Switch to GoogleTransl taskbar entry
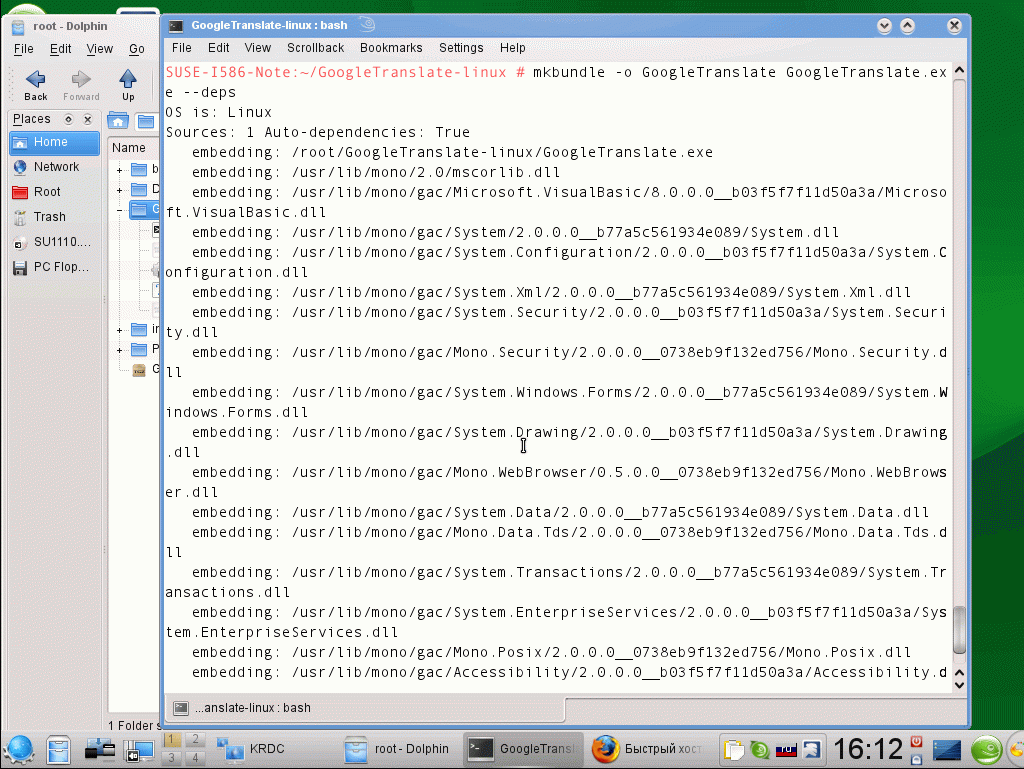Screen dimensions: 1024x769 point(524,749)
